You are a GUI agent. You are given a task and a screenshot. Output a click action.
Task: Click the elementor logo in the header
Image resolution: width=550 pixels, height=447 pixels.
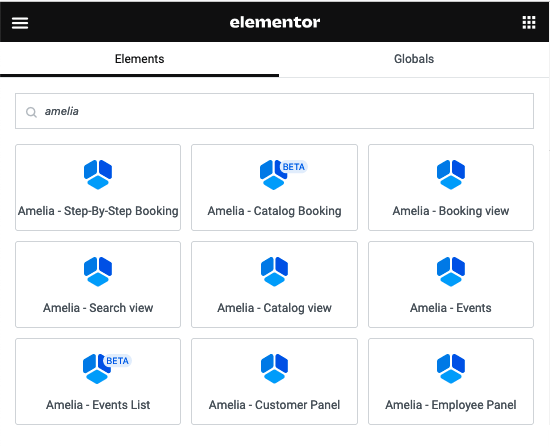[x=275, y=22]
